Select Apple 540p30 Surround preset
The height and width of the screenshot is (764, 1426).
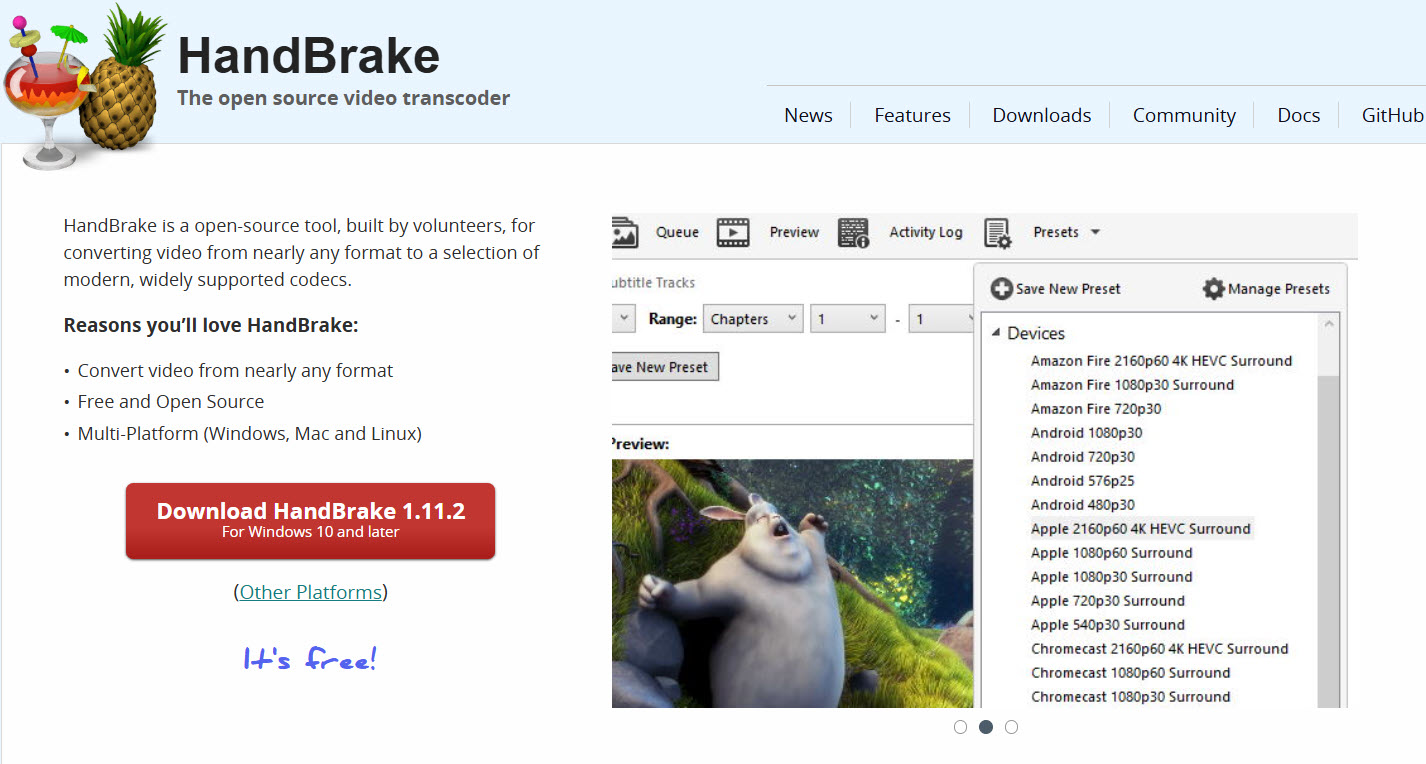click(x=1108, y=625)
